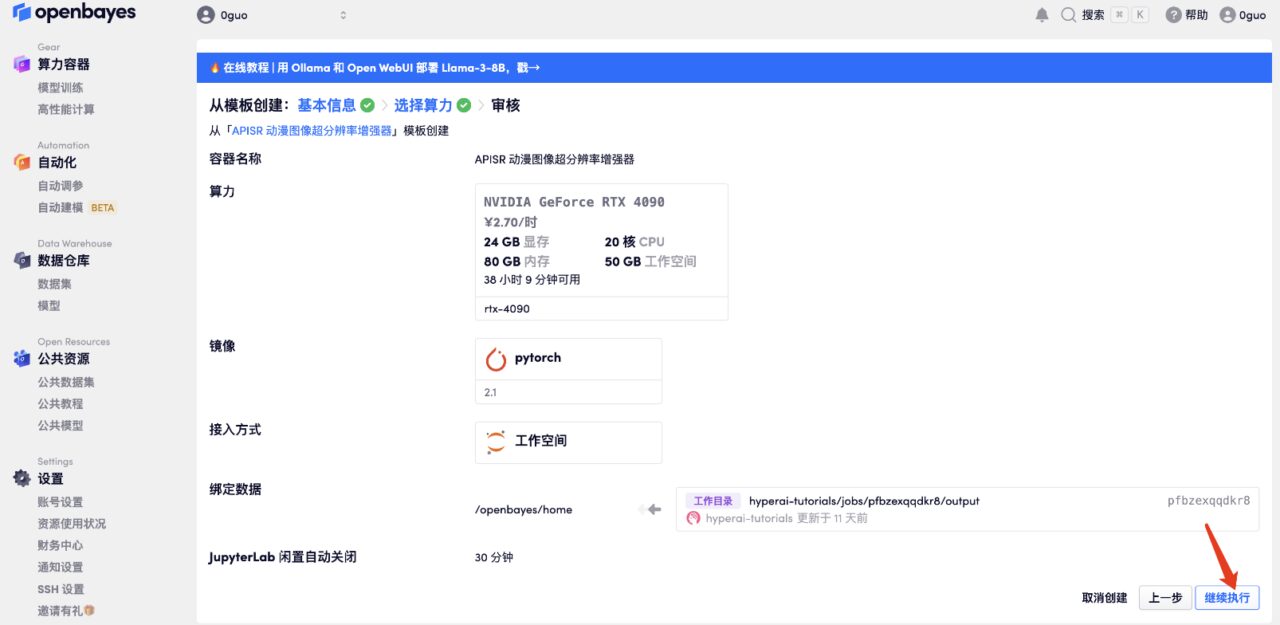Click the 数据仓库 sidebar icon
Screen dimensions: 1280x625
[x=21, y=260]
